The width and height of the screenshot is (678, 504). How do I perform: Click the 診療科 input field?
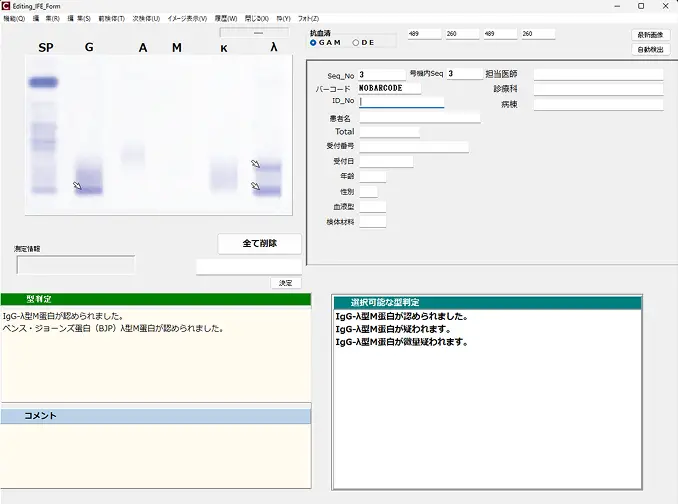[598, 89]
